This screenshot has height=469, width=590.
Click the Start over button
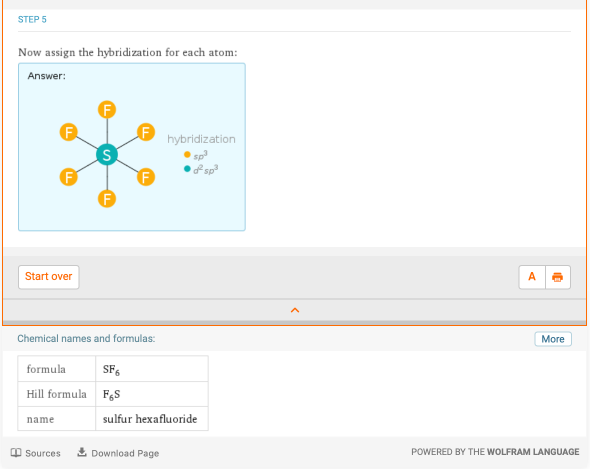point(49,277)
